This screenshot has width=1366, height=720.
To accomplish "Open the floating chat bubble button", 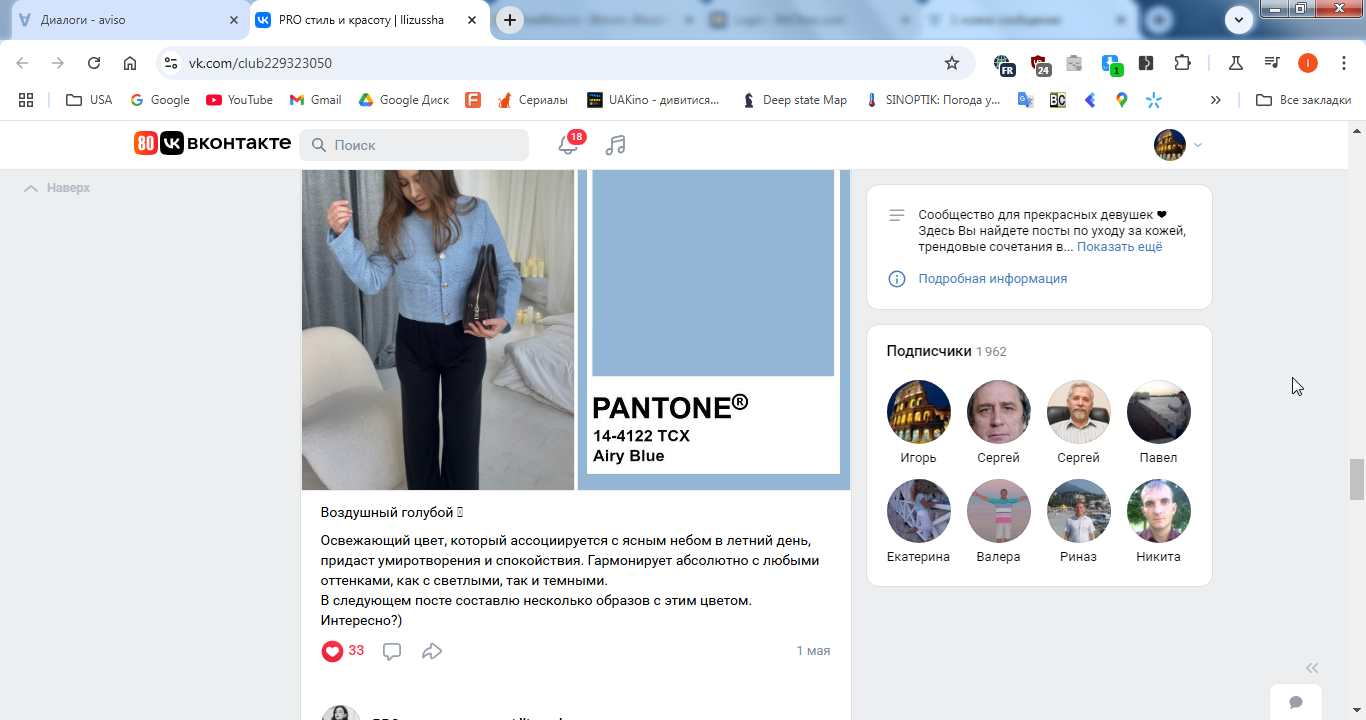I will [x=1296, y=702].
